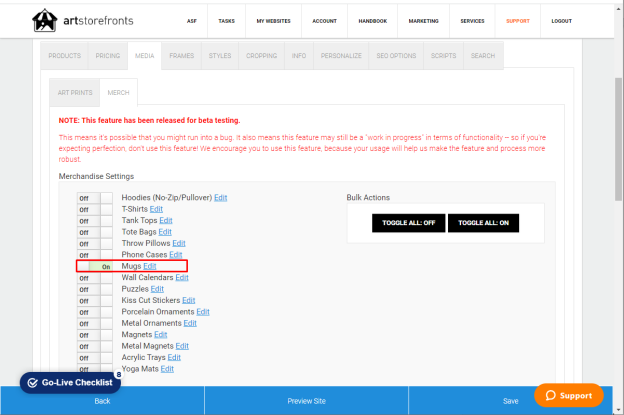Image resolution: width=624 pixels, height=415 pixels.
Task: Click the Toggle All: On button
Action: (x=483, y=223)
